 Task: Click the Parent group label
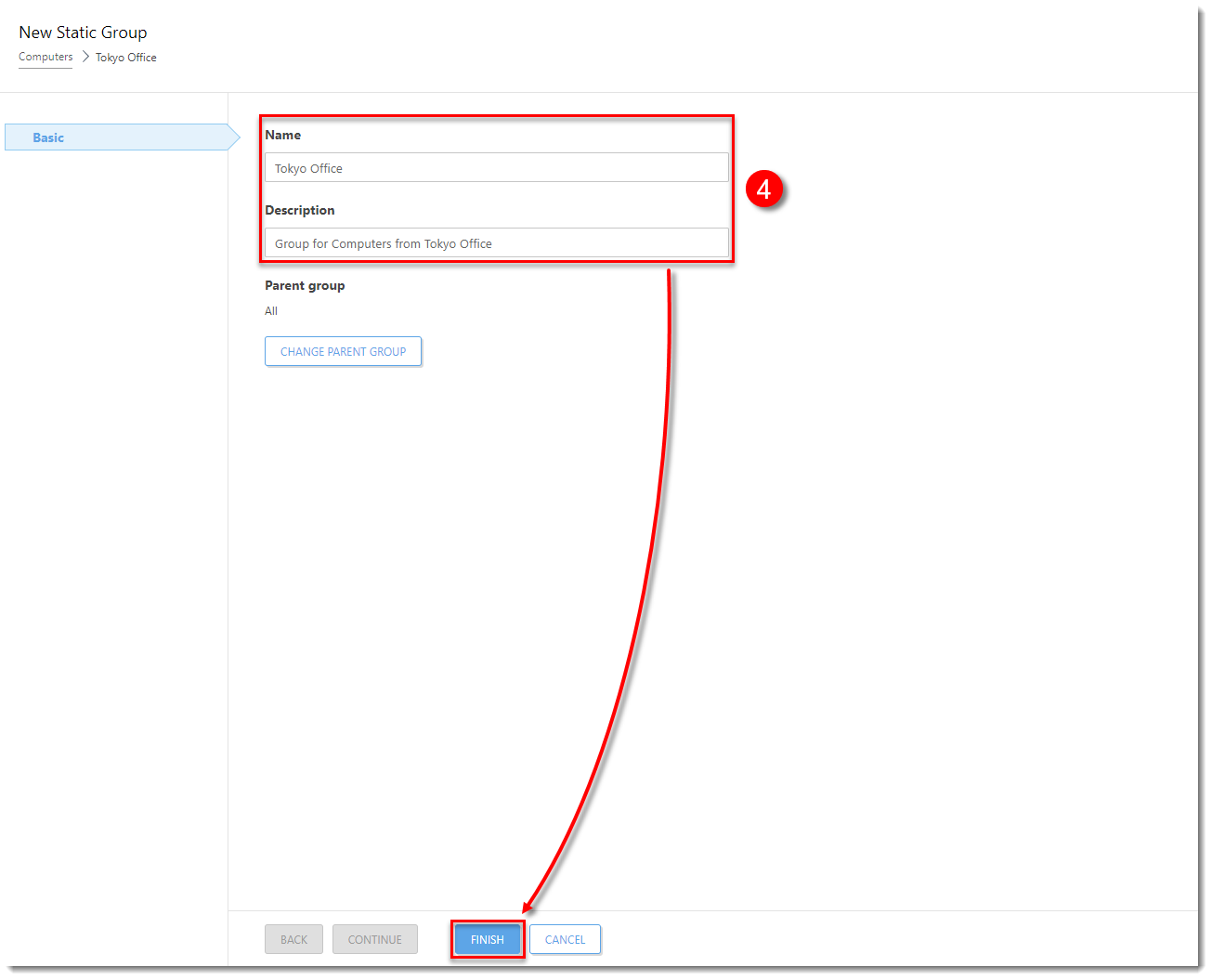pos(305,285)
